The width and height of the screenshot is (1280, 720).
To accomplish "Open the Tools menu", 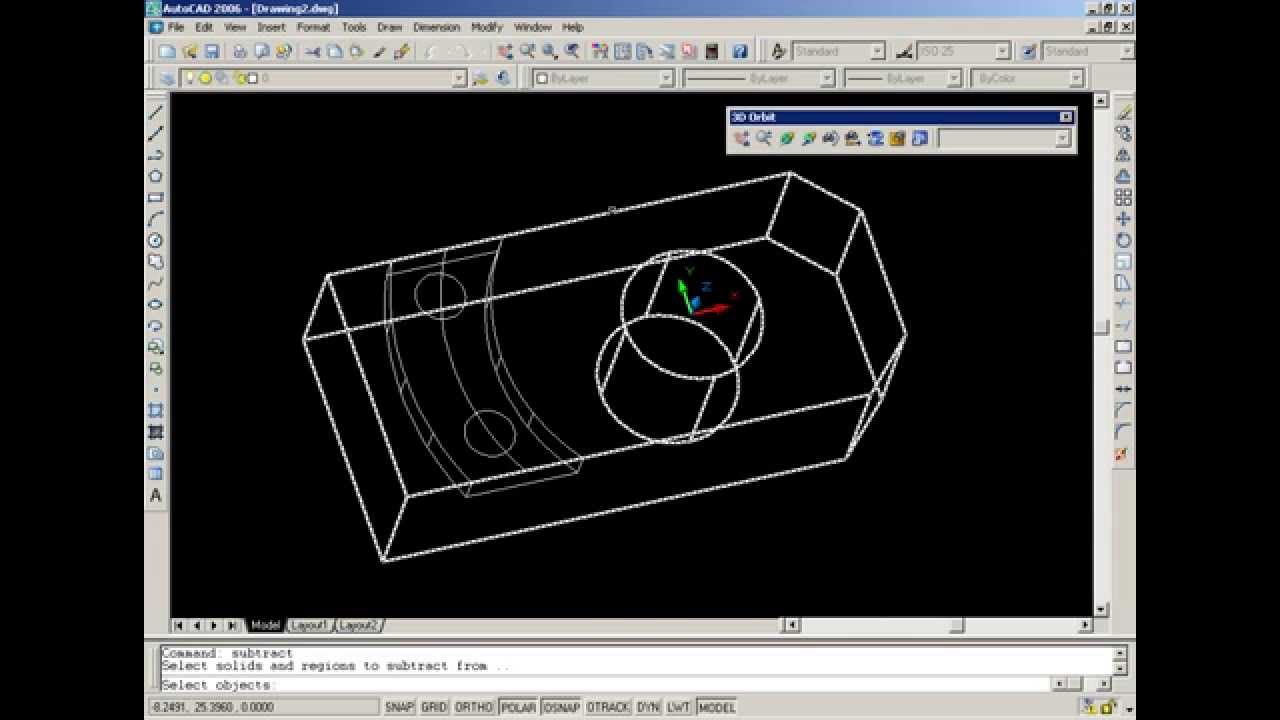I will pos(354,27).
